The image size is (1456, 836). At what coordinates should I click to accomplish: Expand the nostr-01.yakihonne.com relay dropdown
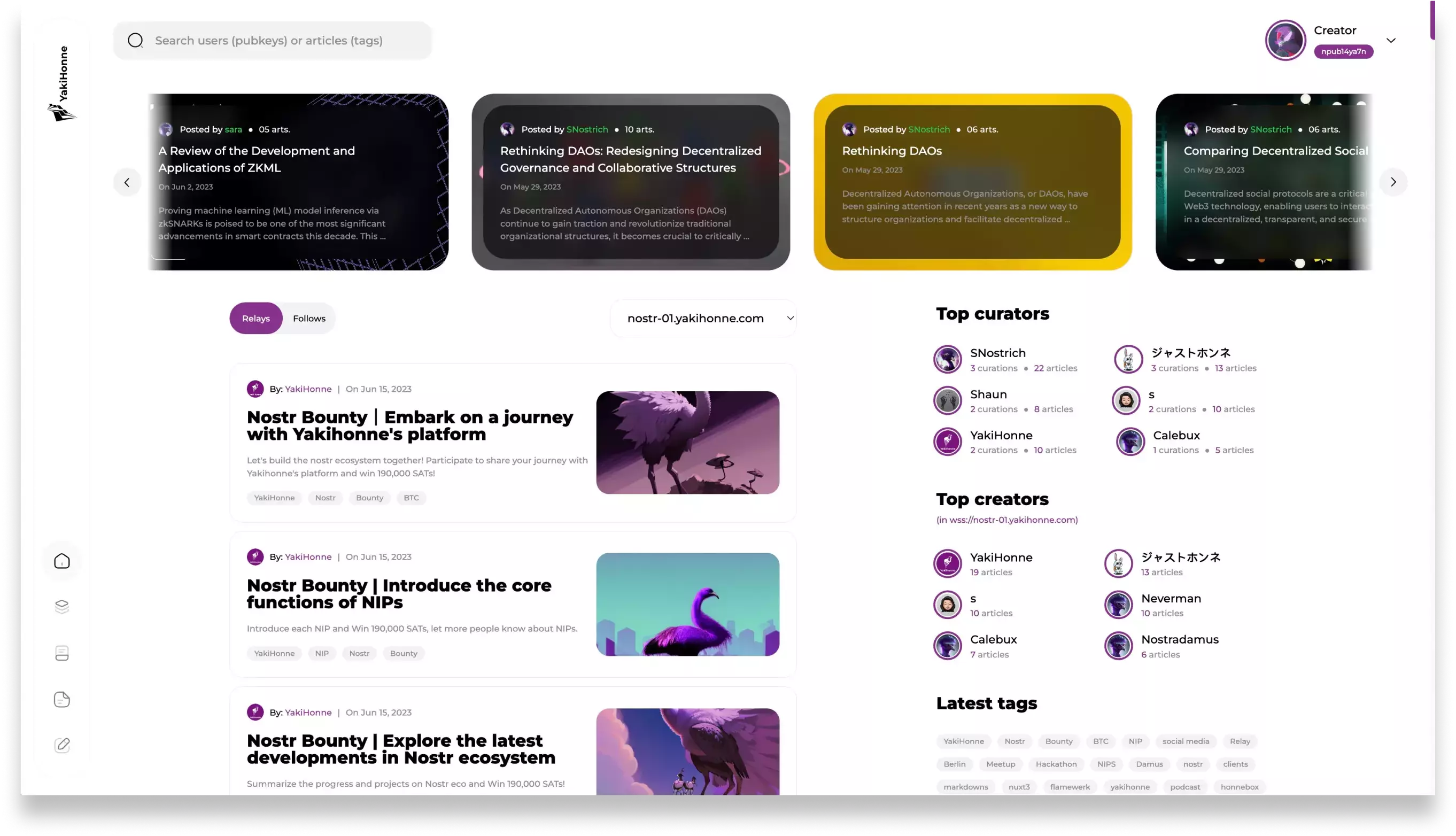(703, 319)
